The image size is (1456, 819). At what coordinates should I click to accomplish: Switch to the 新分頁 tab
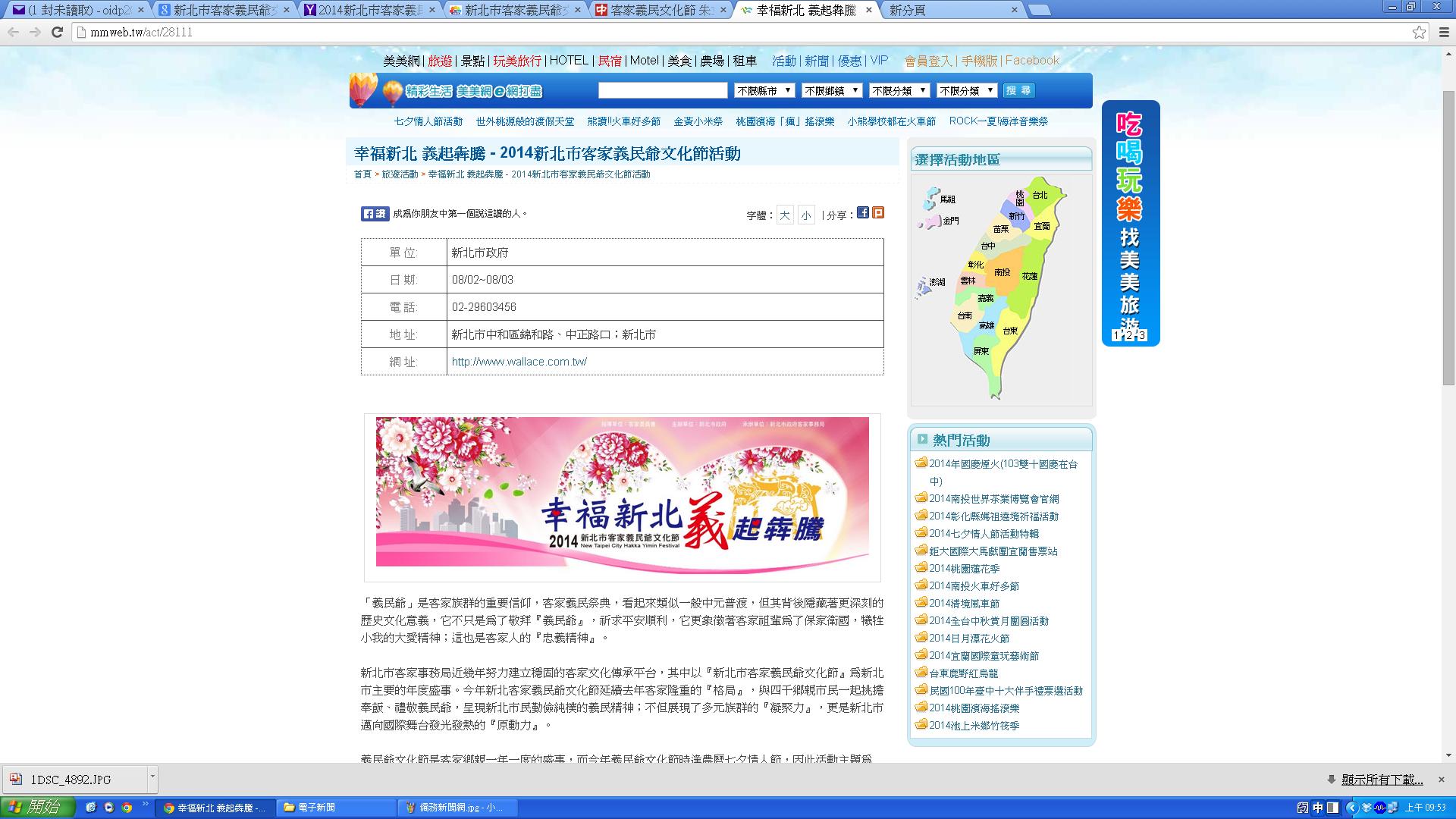[x=952, y=10]
